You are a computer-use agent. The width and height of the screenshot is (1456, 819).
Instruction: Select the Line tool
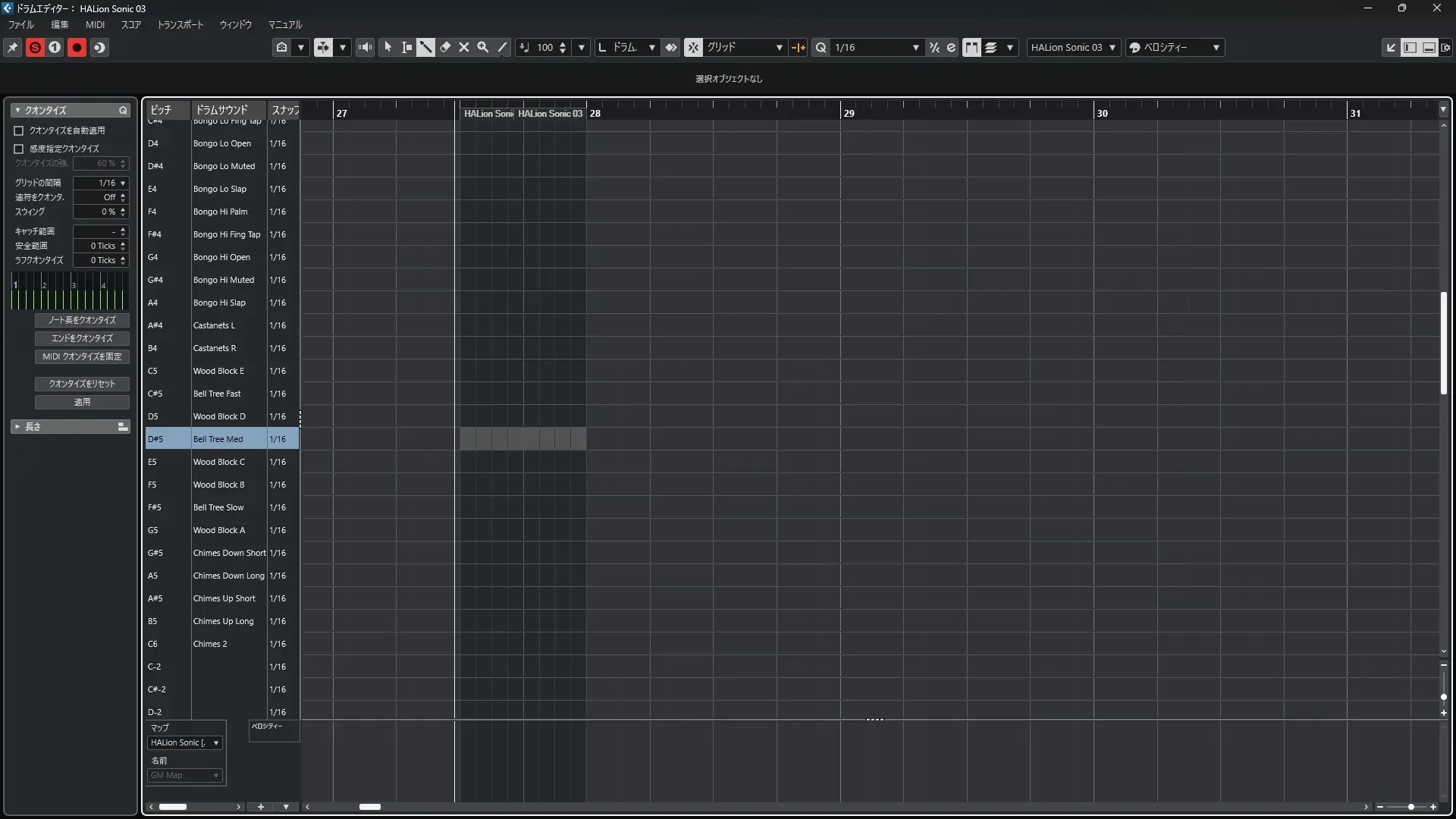[x=502, y=47]
